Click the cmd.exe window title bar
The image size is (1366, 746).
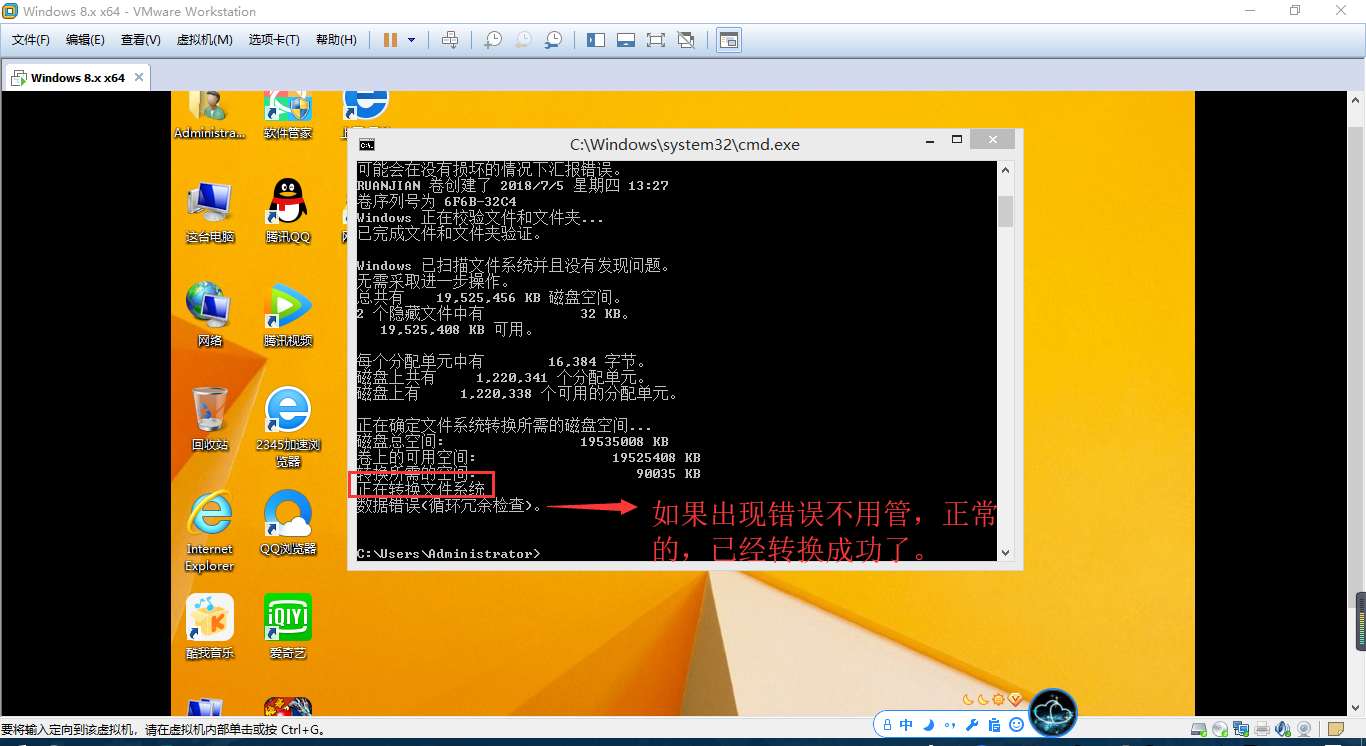click(x=684, y=144)
